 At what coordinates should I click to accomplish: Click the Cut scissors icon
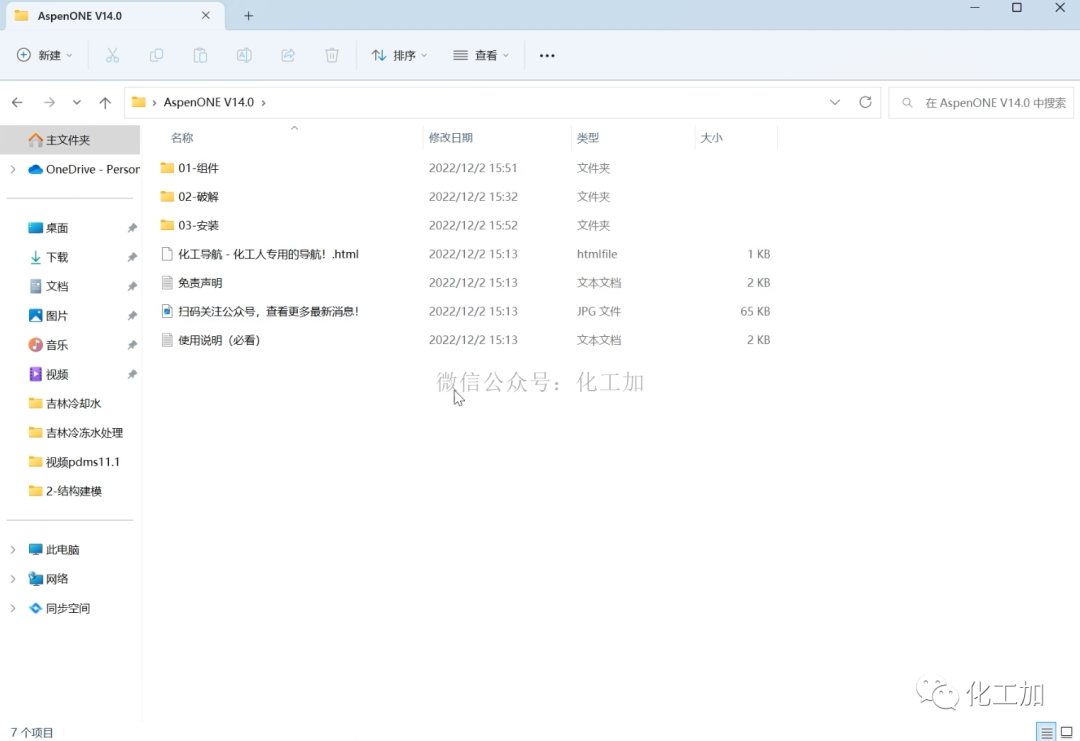coord(112,56)
